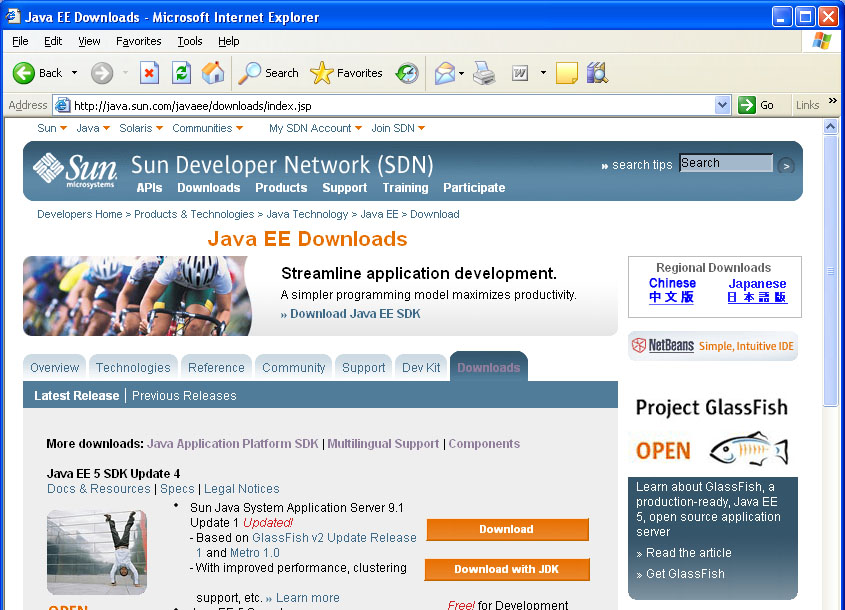
Task: Open the History toolbar icon
Action: click(x=407, y=73)
